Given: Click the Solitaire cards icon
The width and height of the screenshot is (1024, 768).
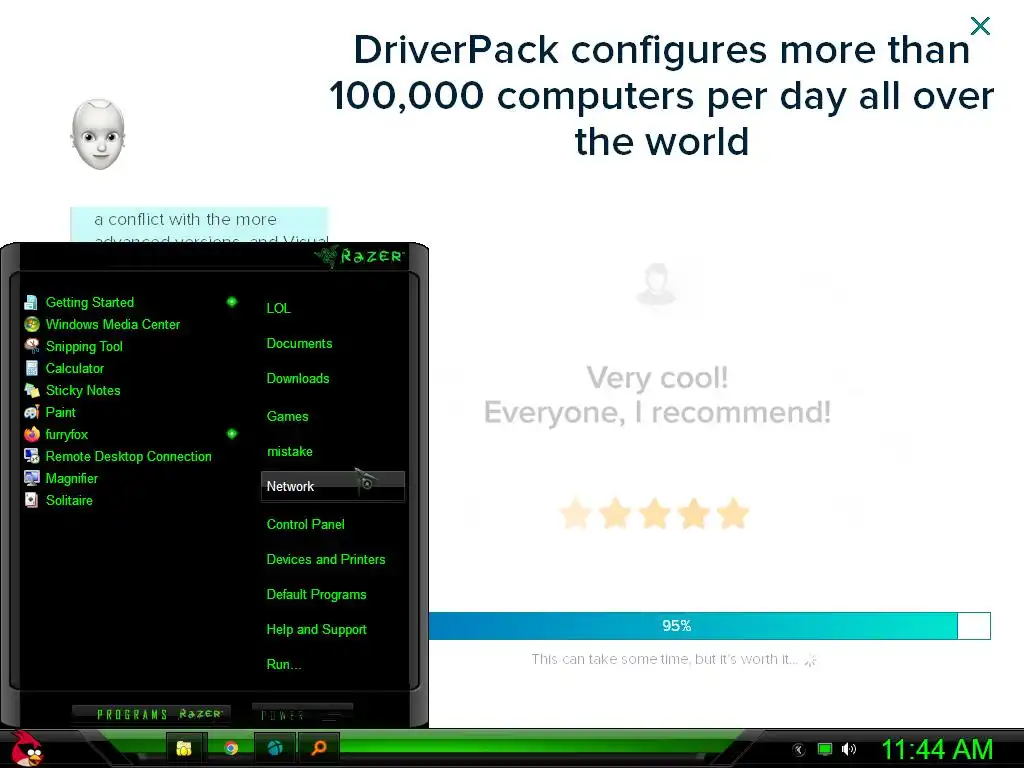Looking at the screenshot, I should [x=31, y=500].
